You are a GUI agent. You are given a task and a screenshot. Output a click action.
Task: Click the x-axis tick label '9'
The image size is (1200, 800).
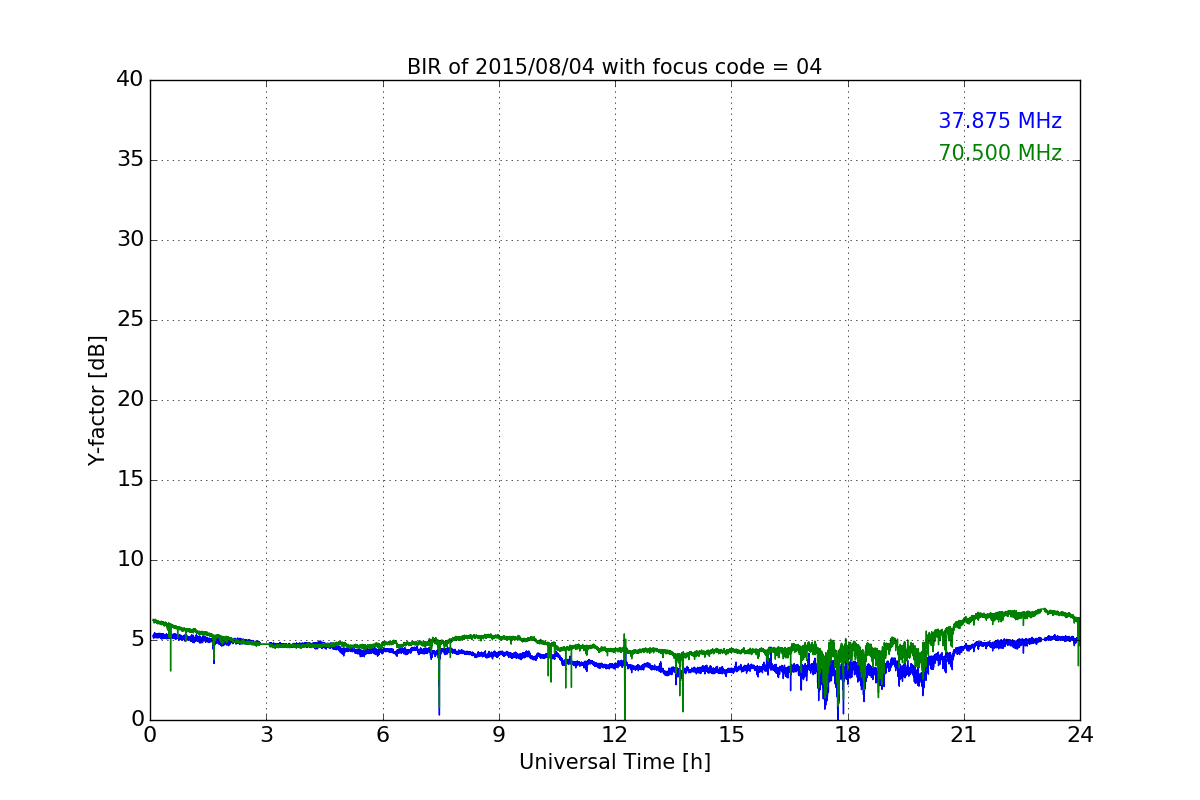[x=499, y=735]
